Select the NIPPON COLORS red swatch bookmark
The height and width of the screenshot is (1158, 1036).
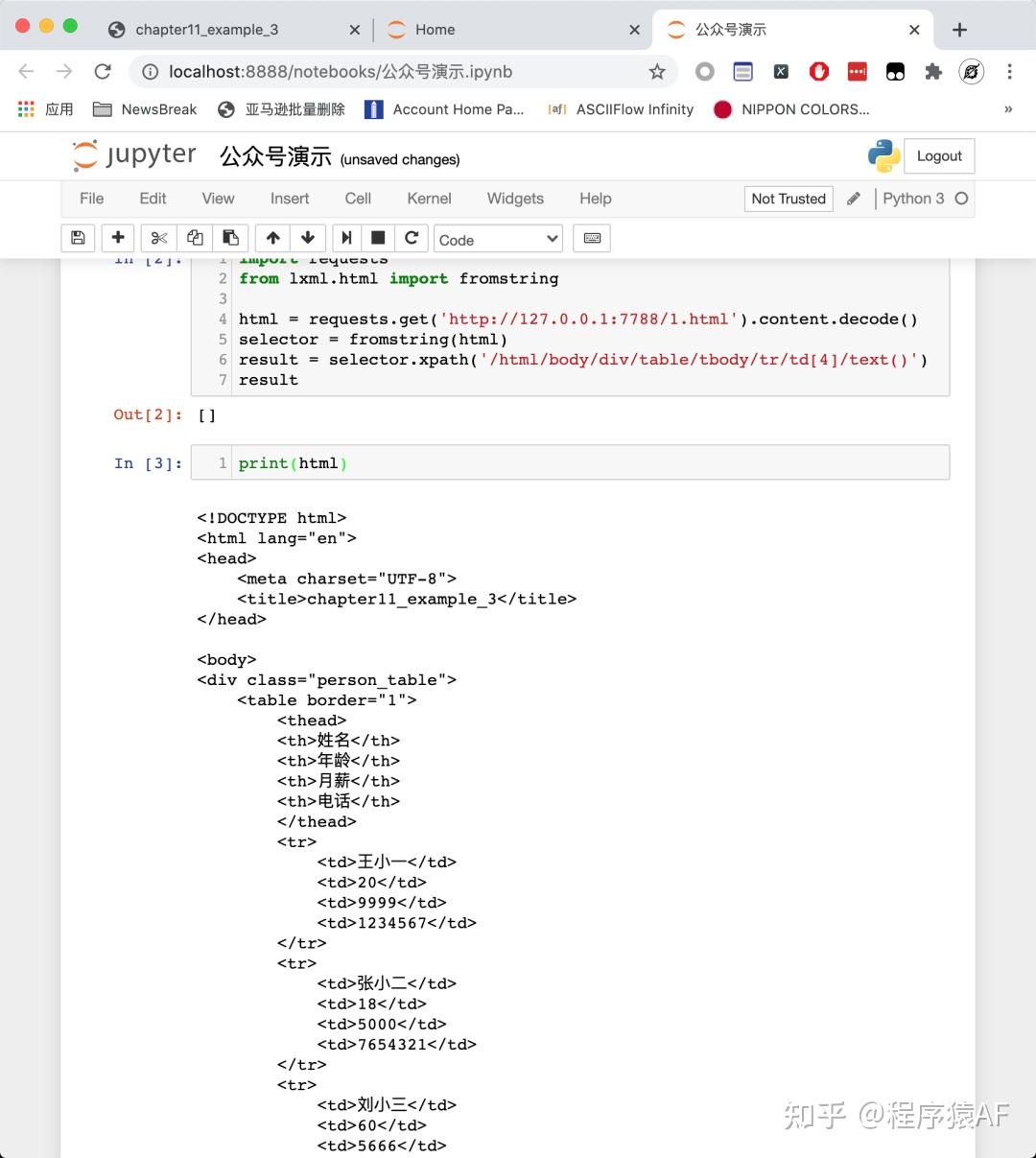pos(722,108)
